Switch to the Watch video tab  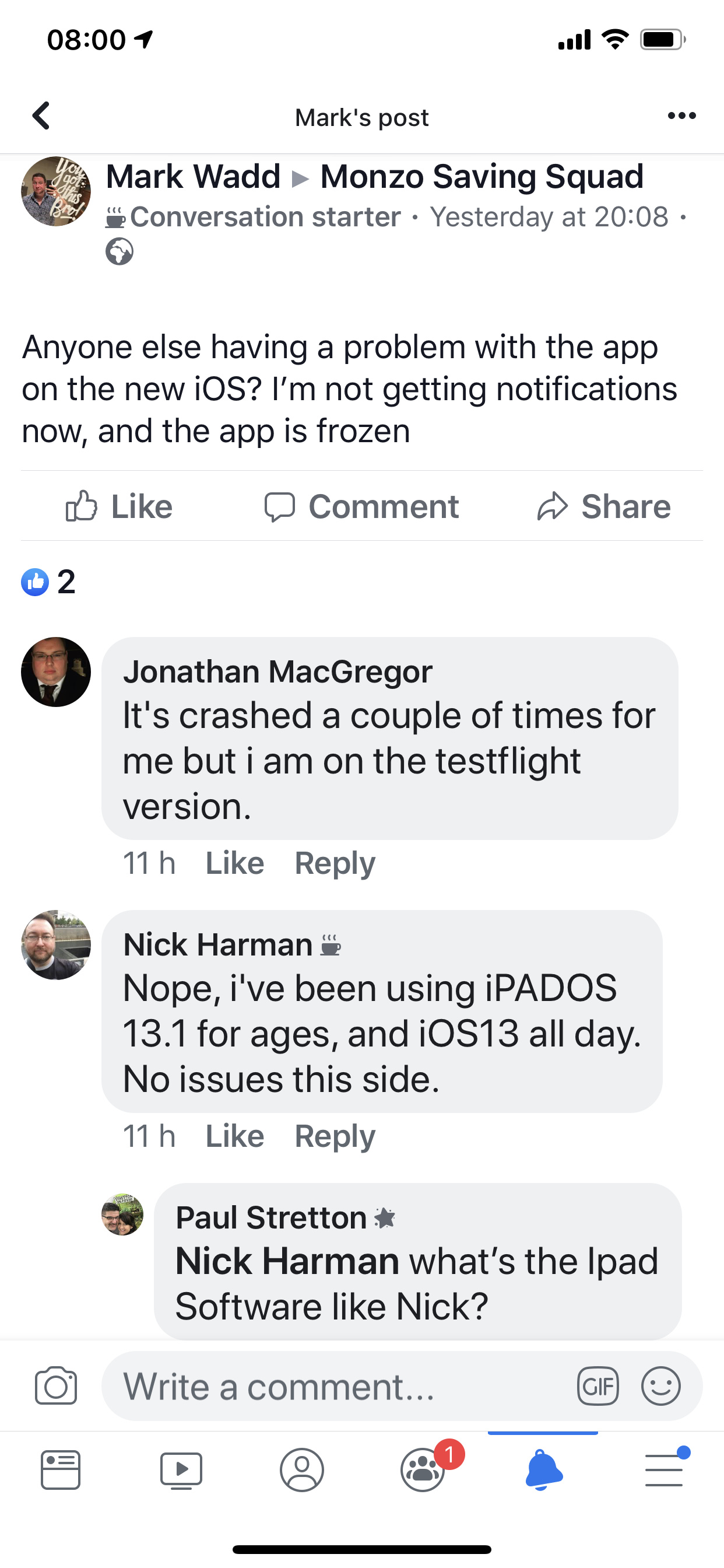pyautogui.click(x=181, y=1471)
